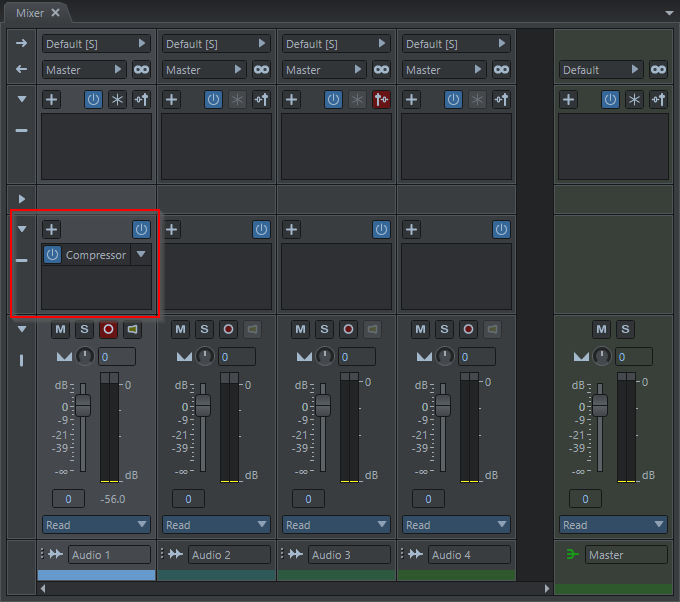
Task: Click the Audio 4 track name field
Action: click(469, 555)
